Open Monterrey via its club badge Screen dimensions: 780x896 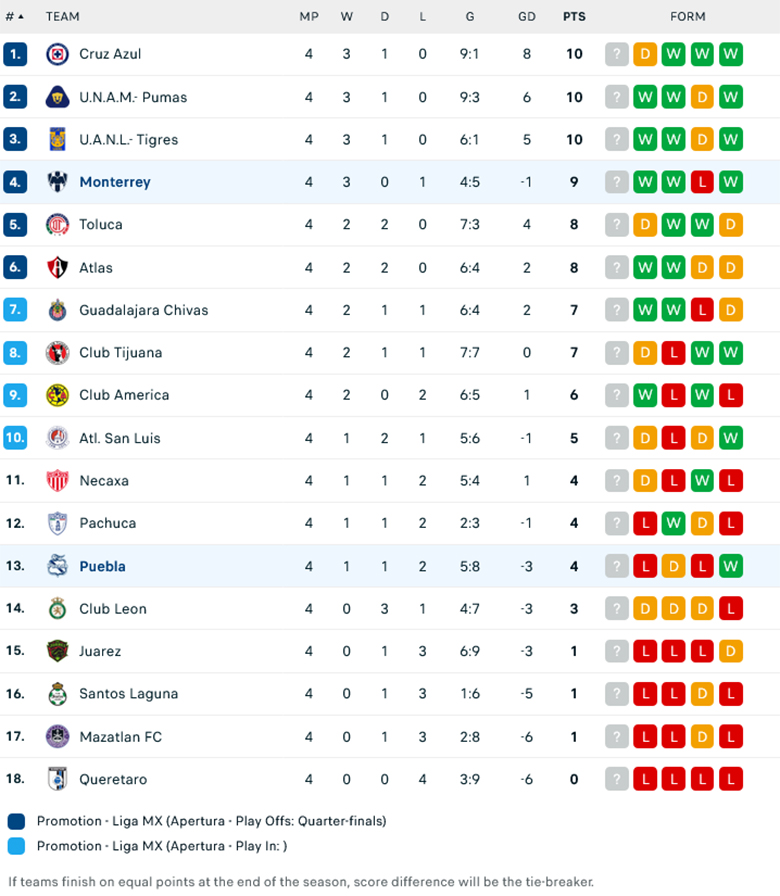point(57,182)
